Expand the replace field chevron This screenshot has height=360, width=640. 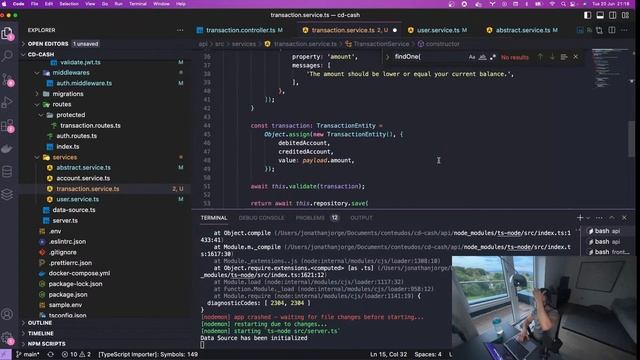pyautogui.click(x=387, y=57)
